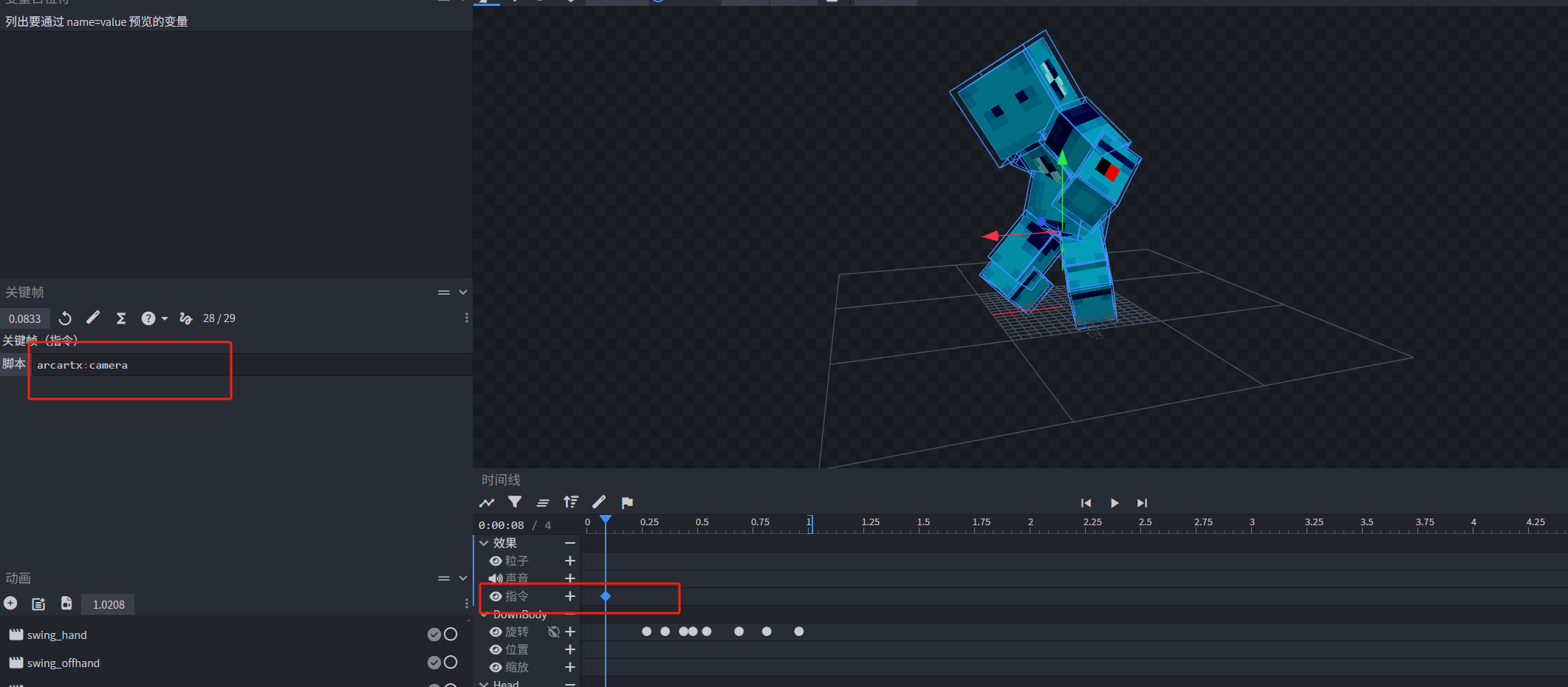
Task: Collapse the 关键帧 panel with chevron
Action: [x=463, y=293]
